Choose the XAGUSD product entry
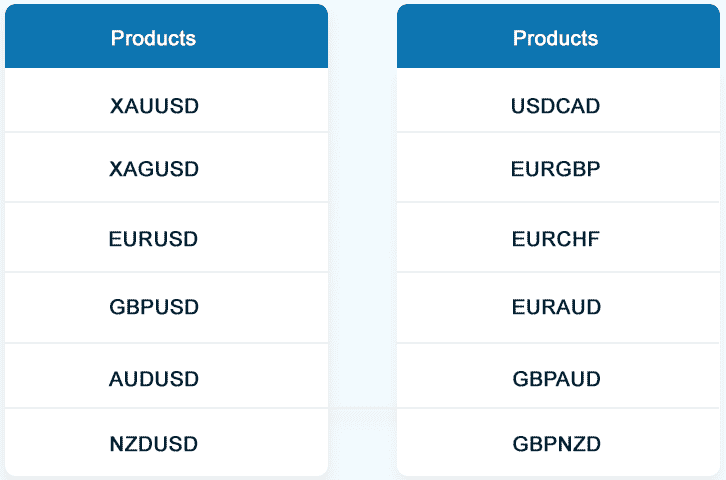Screen dimensions: 726x480 (154, 169)
